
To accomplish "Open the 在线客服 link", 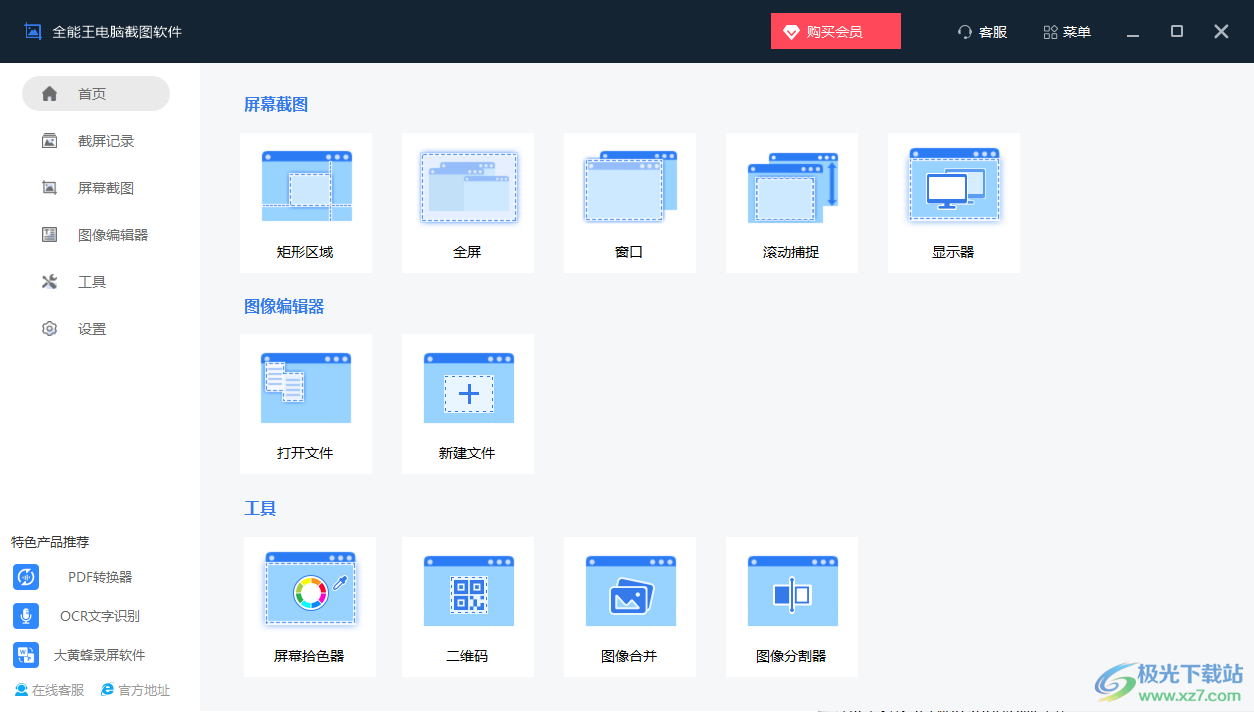I will tap(50, 690).
